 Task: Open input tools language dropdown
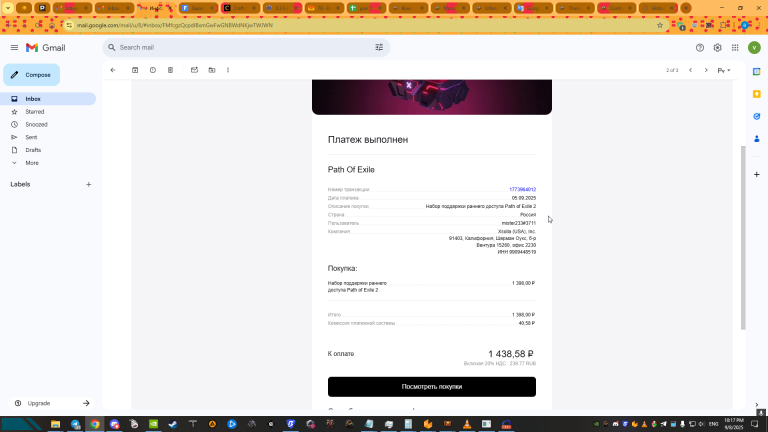(x=724, y=71)
